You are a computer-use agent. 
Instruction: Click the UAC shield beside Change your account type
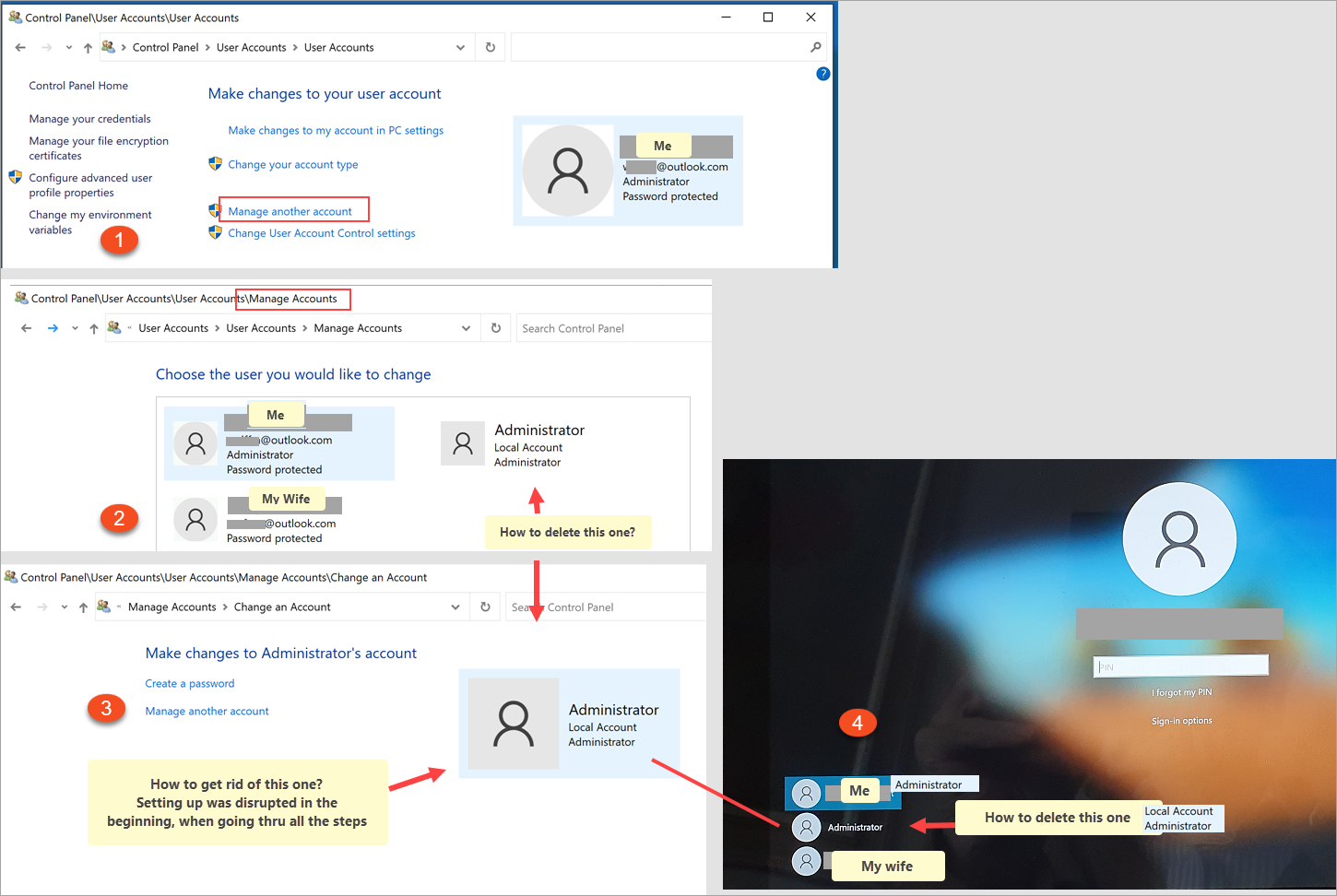215,164
